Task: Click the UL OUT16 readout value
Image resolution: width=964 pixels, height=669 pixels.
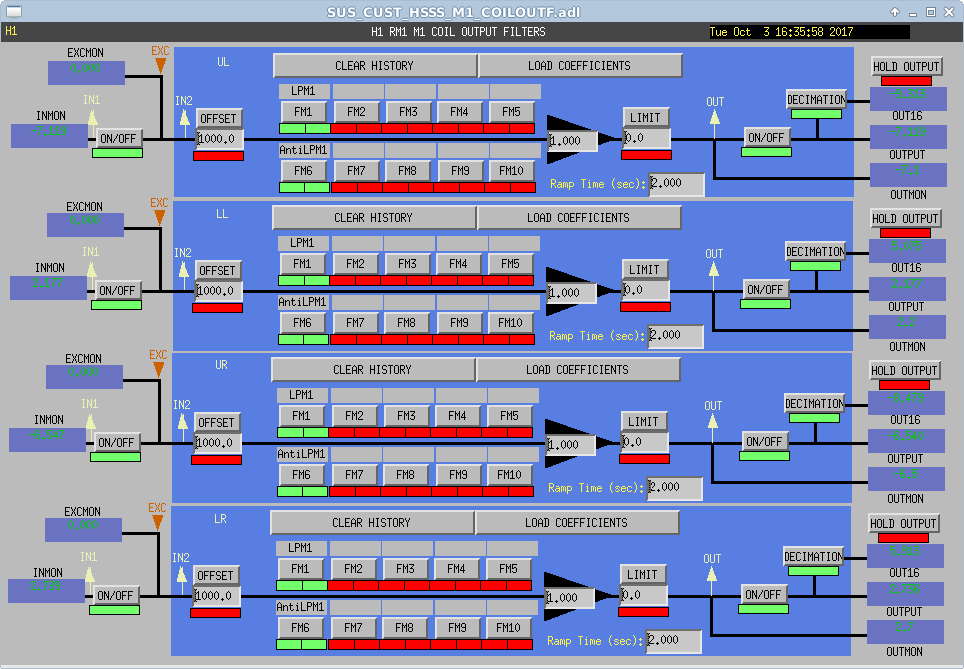Action: click(x=907, y=98)
